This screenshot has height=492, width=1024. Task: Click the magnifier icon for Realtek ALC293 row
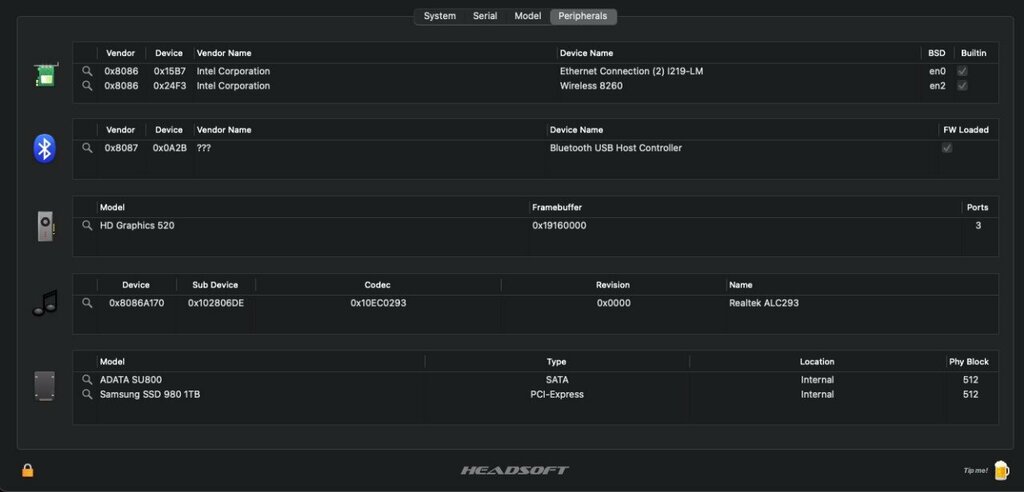pos(87,303)
